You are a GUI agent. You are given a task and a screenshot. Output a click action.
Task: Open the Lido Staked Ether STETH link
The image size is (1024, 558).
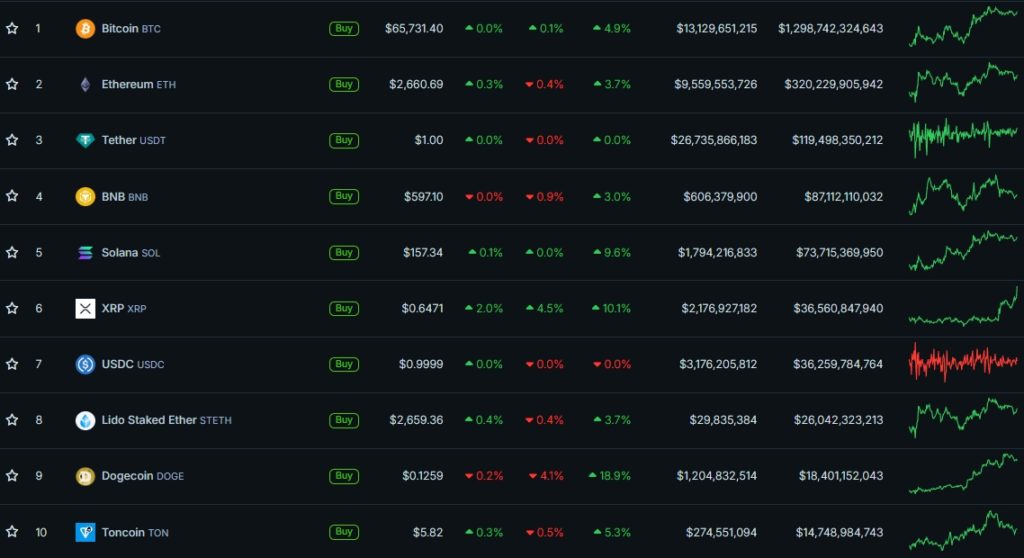[167, 420]
